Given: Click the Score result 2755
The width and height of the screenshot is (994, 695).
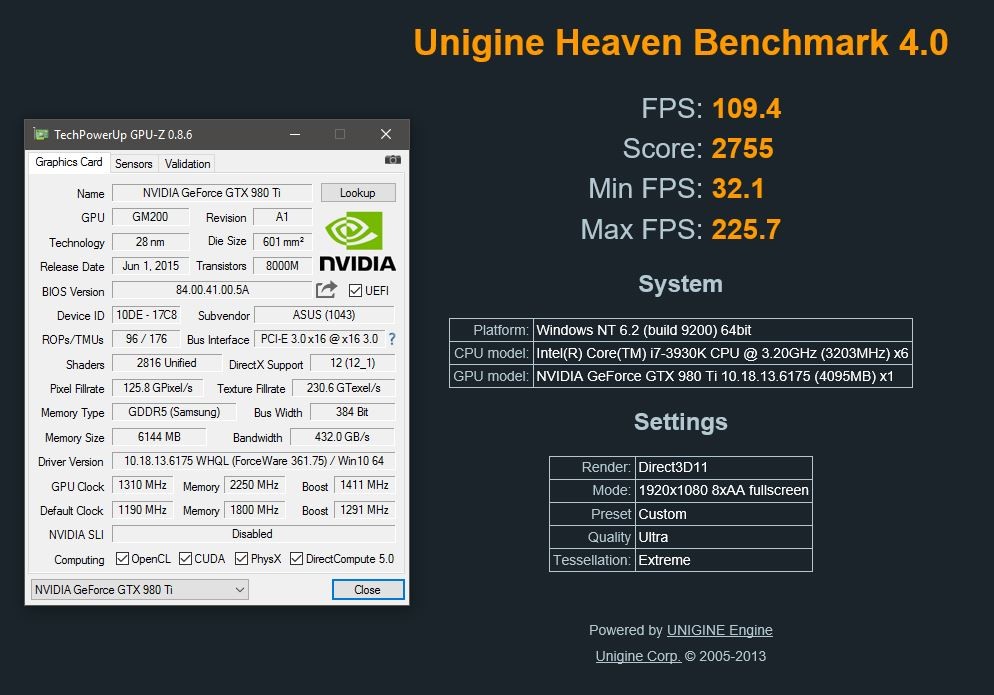Looking at the screenshot, I should point(742,149).
